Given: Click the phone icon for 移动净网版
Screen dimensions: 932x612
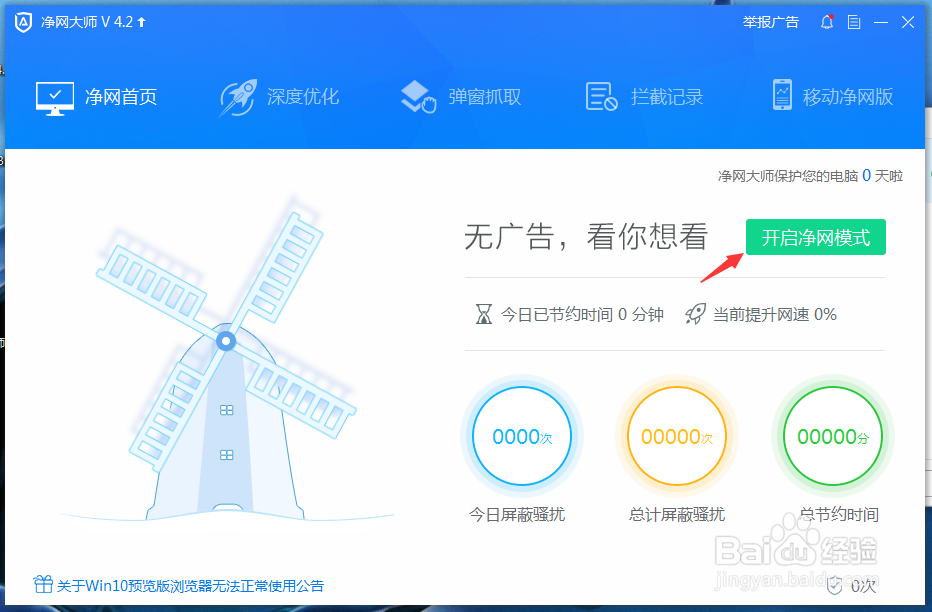Looking at the screenshot, I should [x=782, y=95].
